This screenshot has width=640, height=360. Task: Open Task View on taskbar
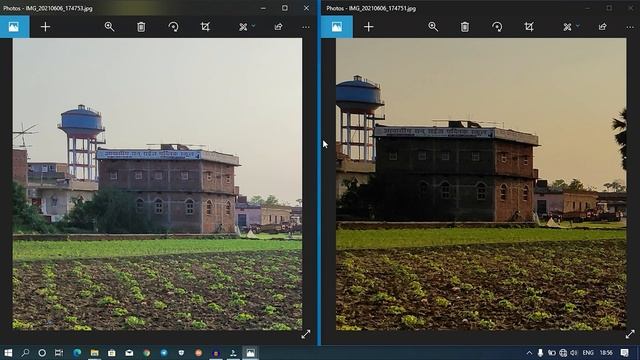59,353
